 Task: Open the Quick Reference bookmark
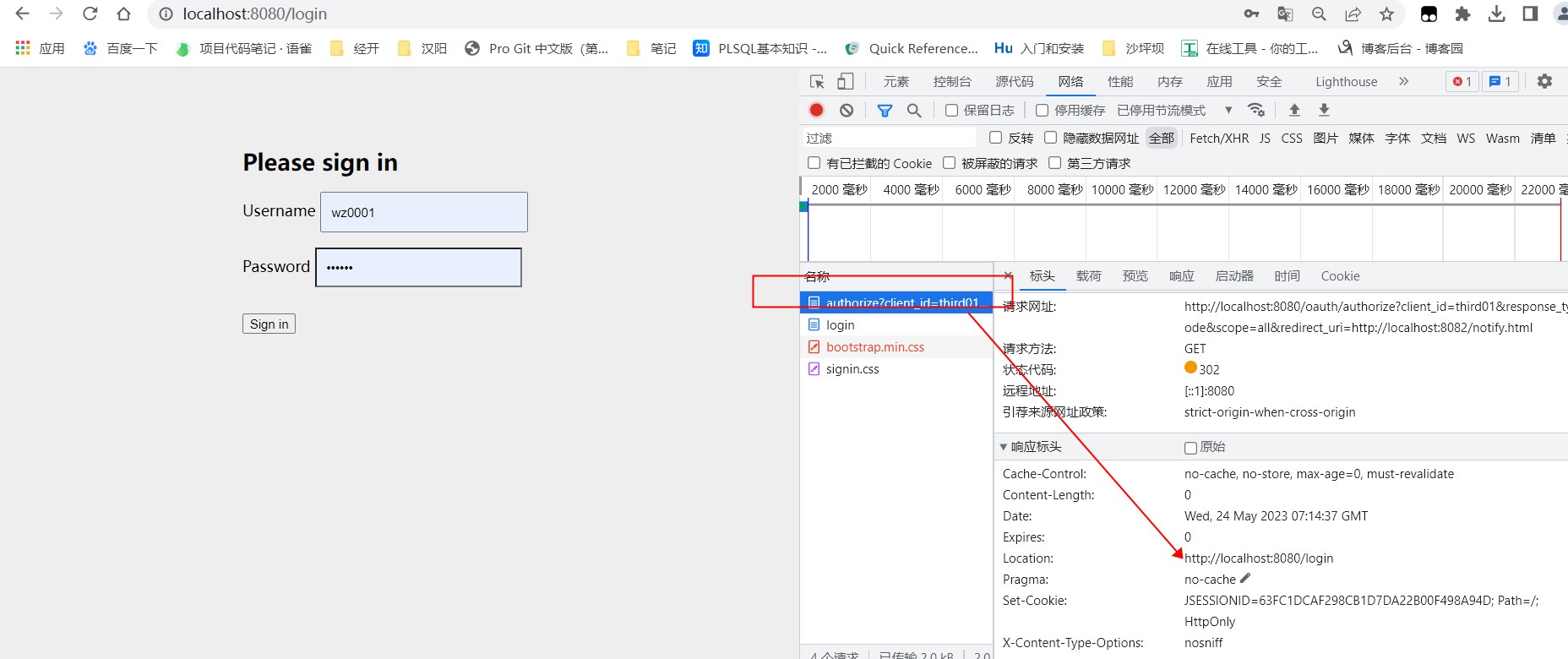pyautogui.click(x=912, y=48)
